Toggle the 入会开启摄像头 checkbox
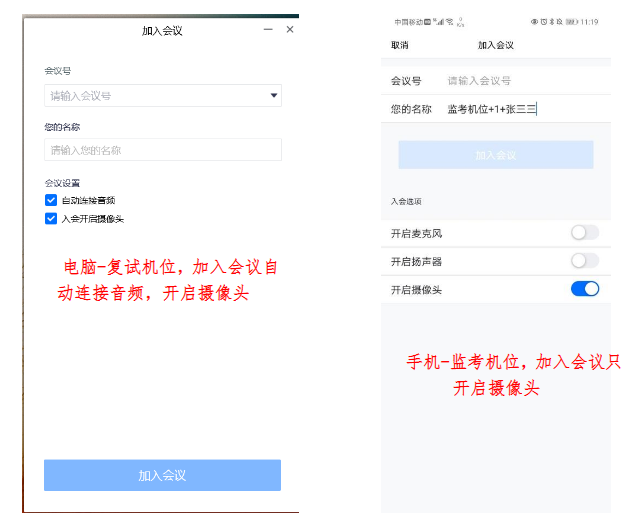The image size is (634, 519). pyautogui.click(x=51, y=218)
